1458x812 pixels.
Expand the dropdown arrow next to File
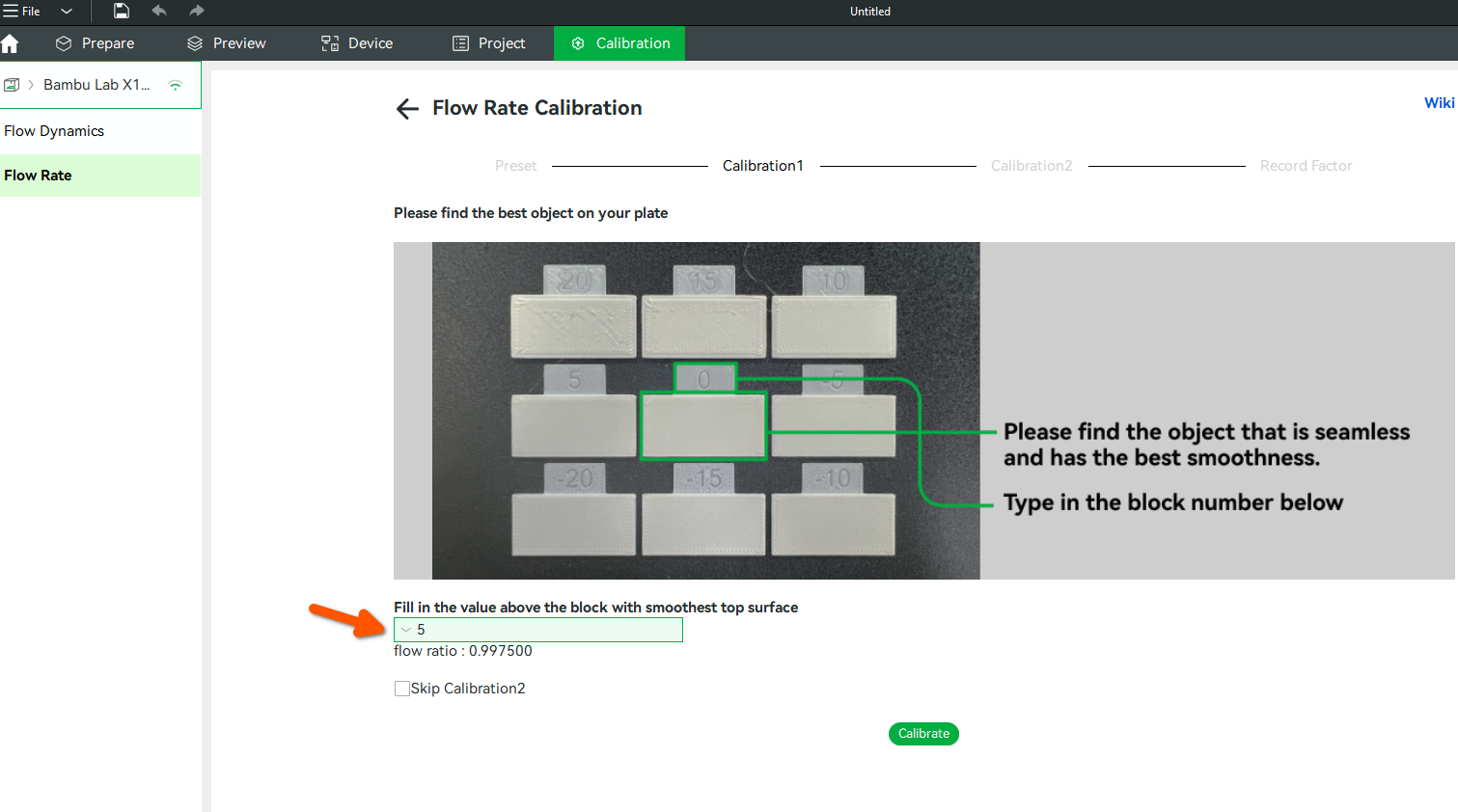pos(67,12)
